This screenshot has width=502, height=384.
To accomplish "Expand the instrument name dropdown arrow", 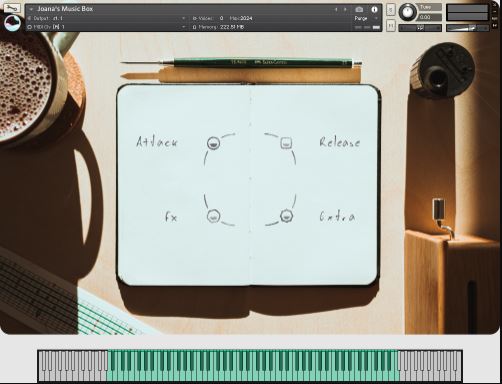I will point(31,9).
